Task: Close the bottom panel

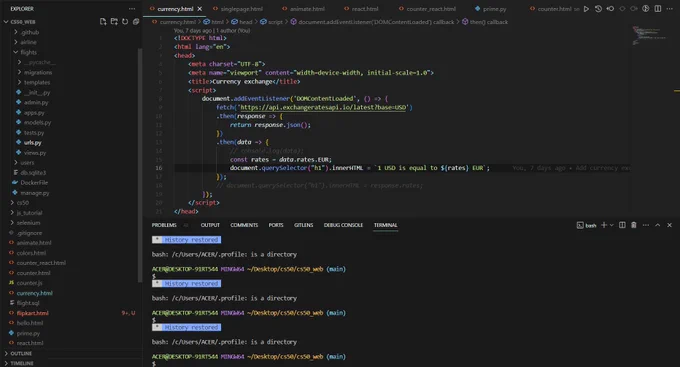Action: point(669,225)
